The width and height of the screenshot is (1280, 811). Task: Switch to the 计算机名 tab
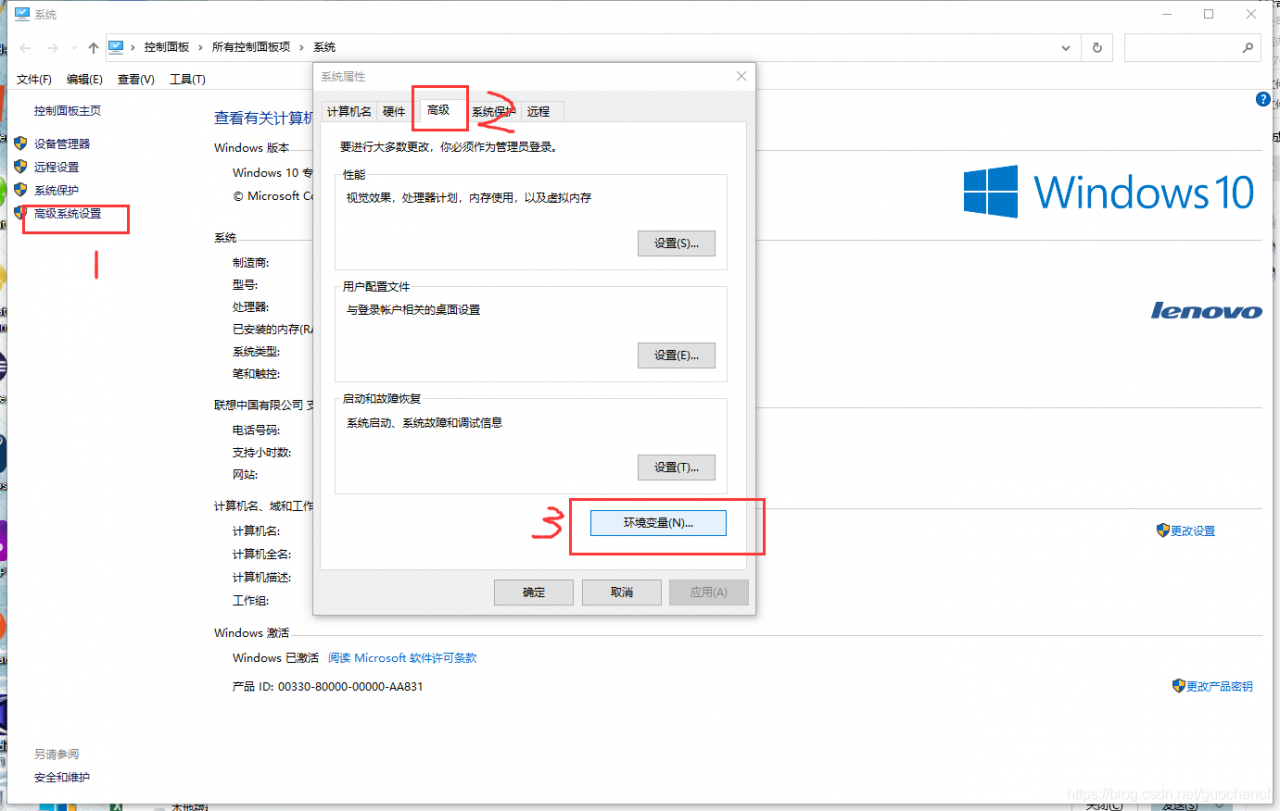click(349, 112)
